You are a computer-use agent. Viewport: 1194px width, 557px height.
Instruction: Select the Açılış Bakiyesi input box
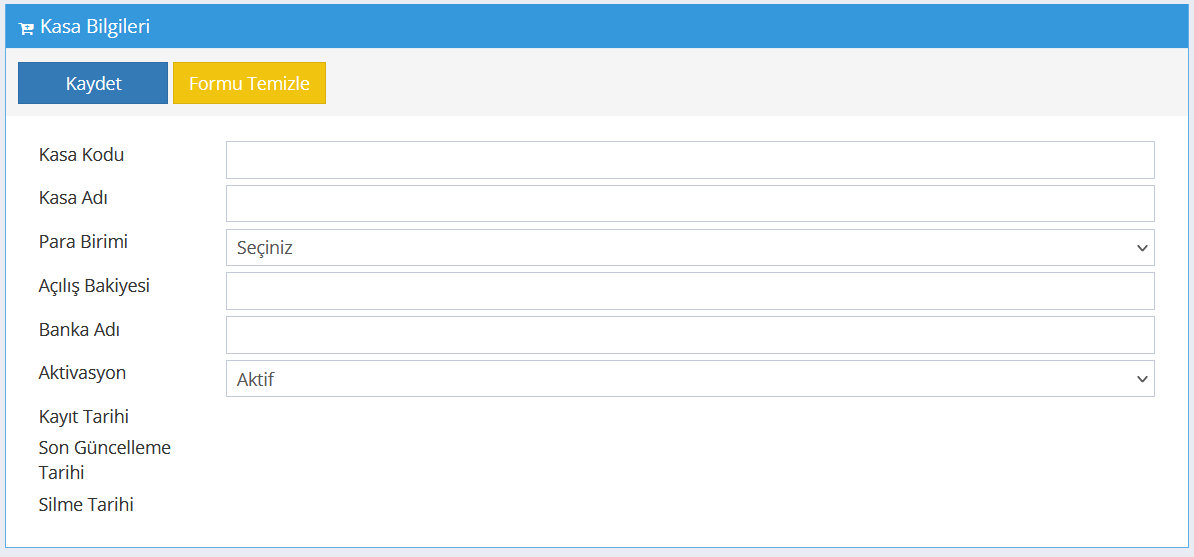tap(690, 291)
